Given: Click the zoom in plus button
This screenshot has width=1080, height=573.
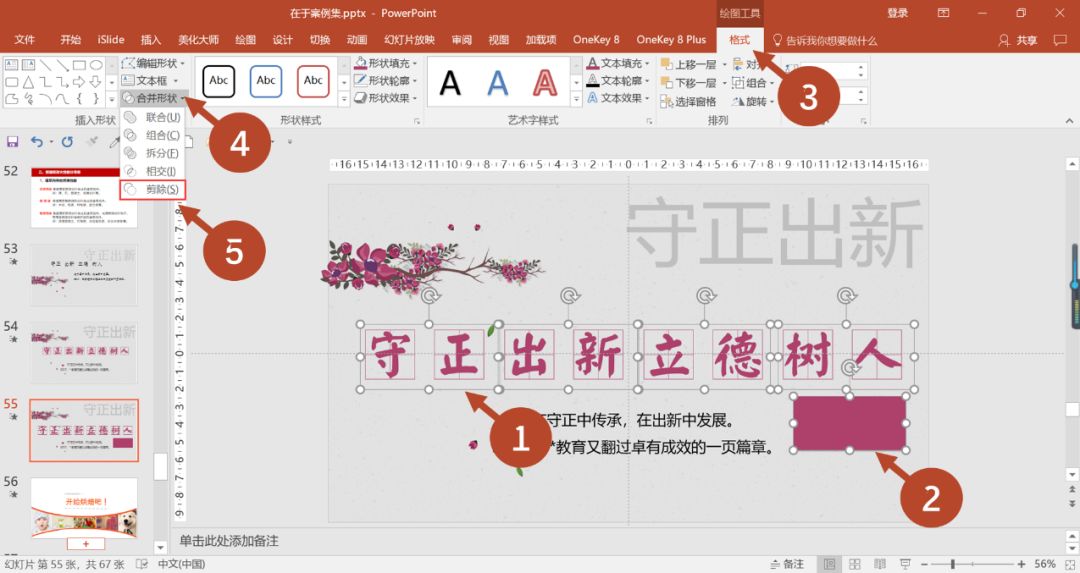Looking at the screenshot, I should 1021,564.
